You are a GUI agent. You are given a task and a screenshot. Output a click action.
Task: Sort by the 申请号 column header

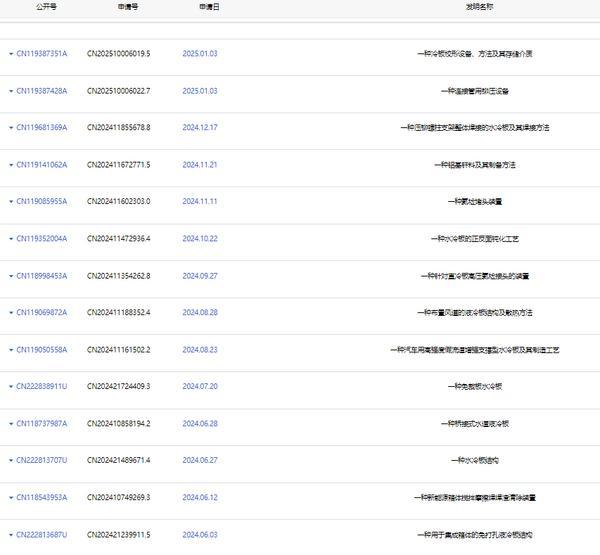click(127, 6)
